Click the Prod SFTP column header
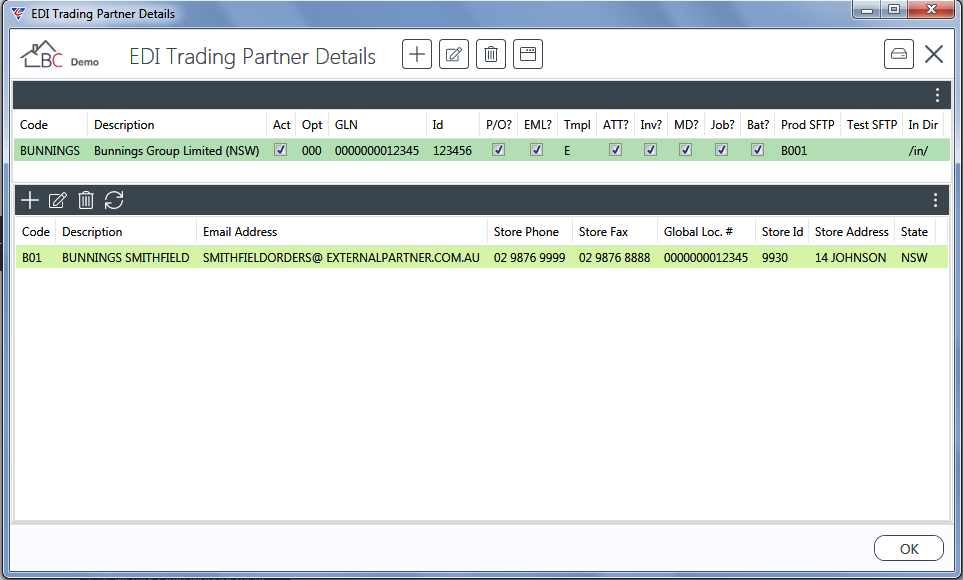 coord(808,125)
